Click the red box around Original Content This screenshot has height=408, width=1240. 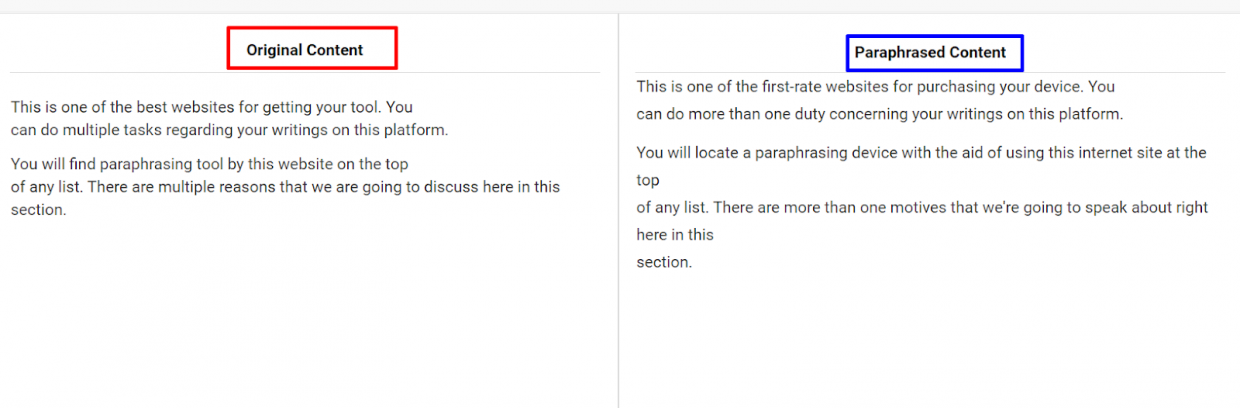312,48
